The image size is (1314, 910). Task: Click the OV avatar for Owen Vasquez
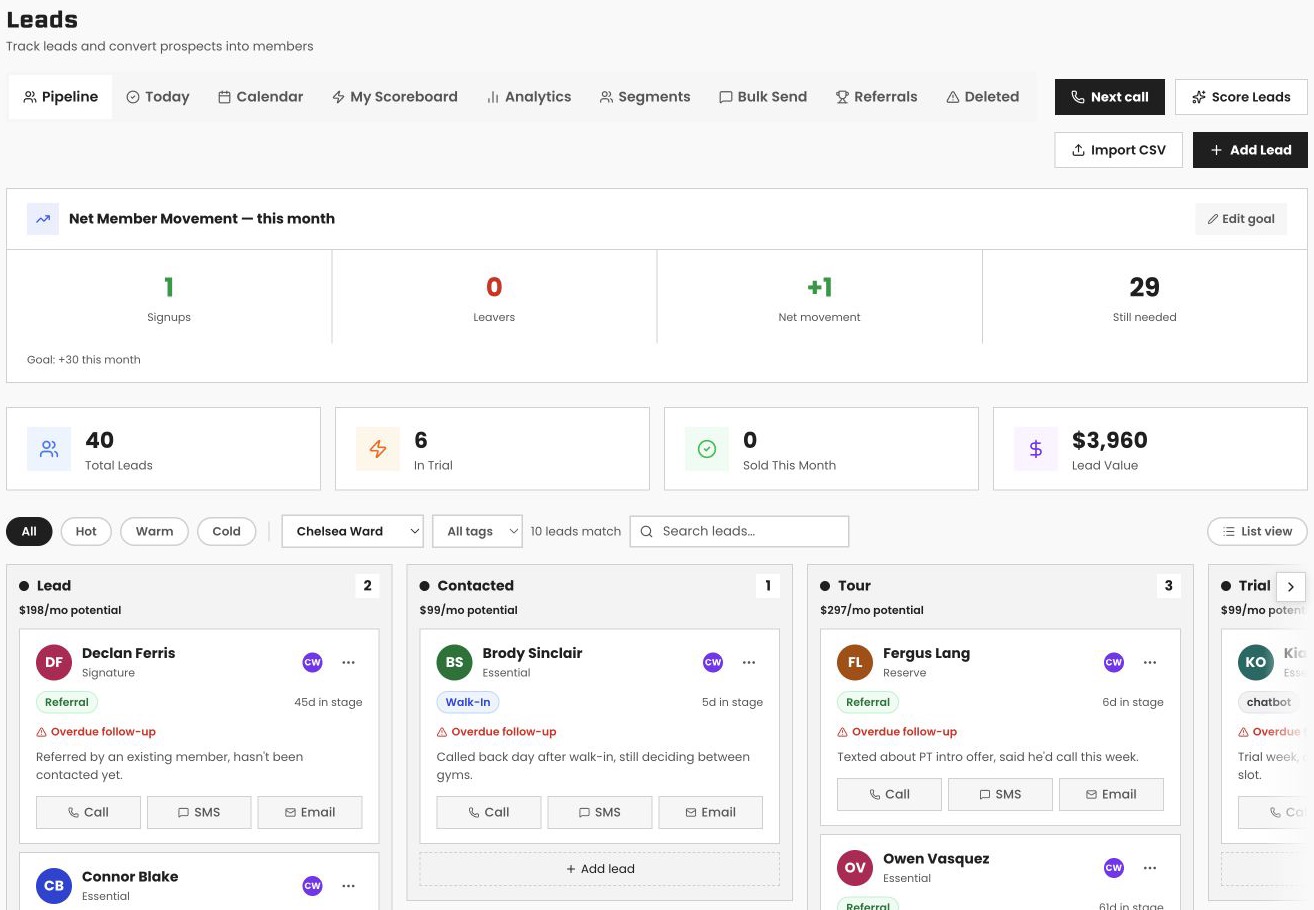(x=855, y=868)
